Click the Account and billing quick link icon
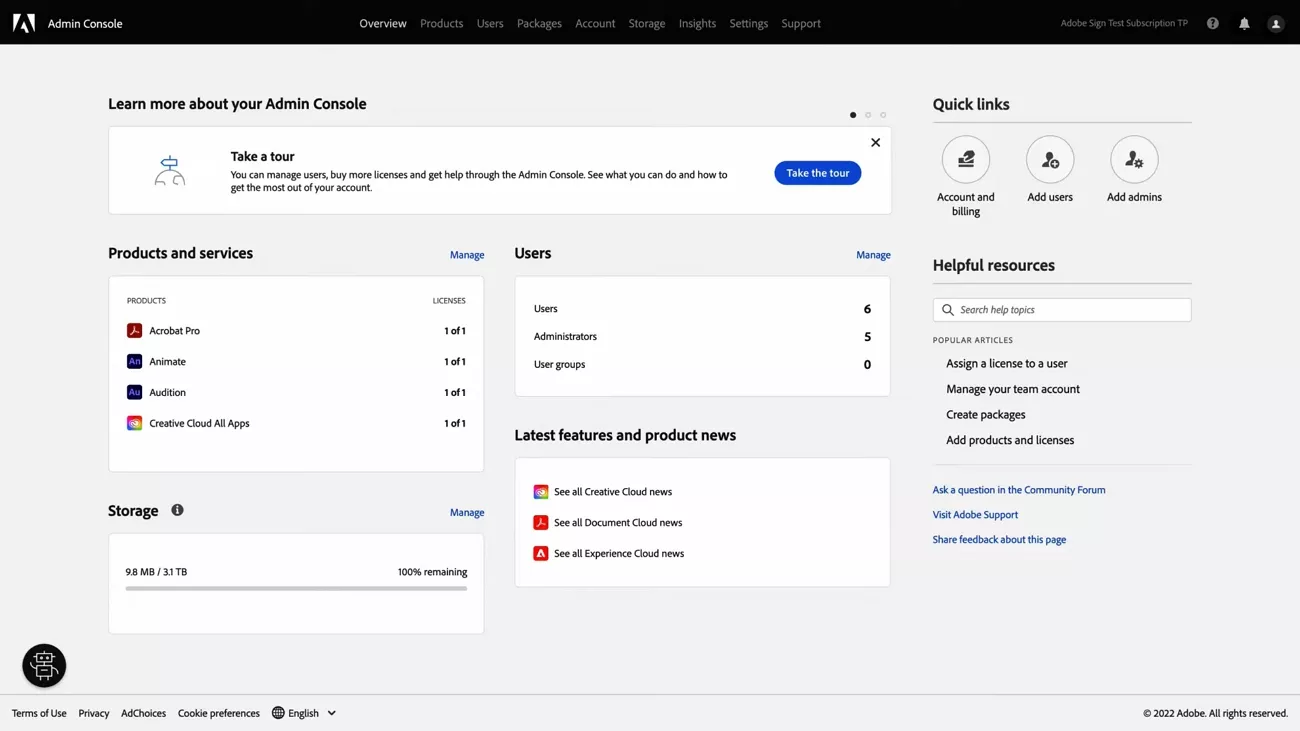 [x=966, y=159]
